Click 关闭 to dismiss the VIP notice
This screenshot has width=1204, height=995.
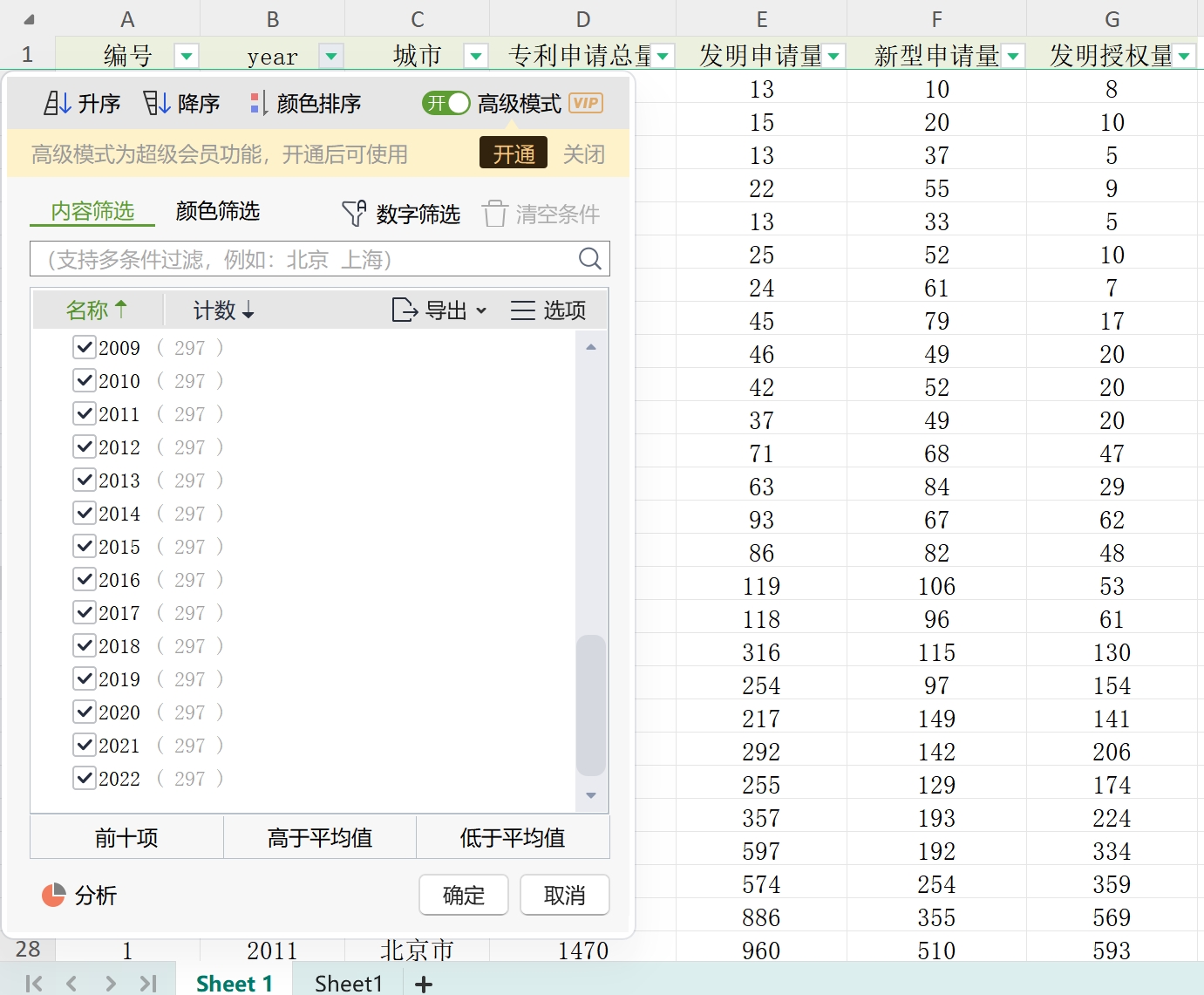coord(584,154)
